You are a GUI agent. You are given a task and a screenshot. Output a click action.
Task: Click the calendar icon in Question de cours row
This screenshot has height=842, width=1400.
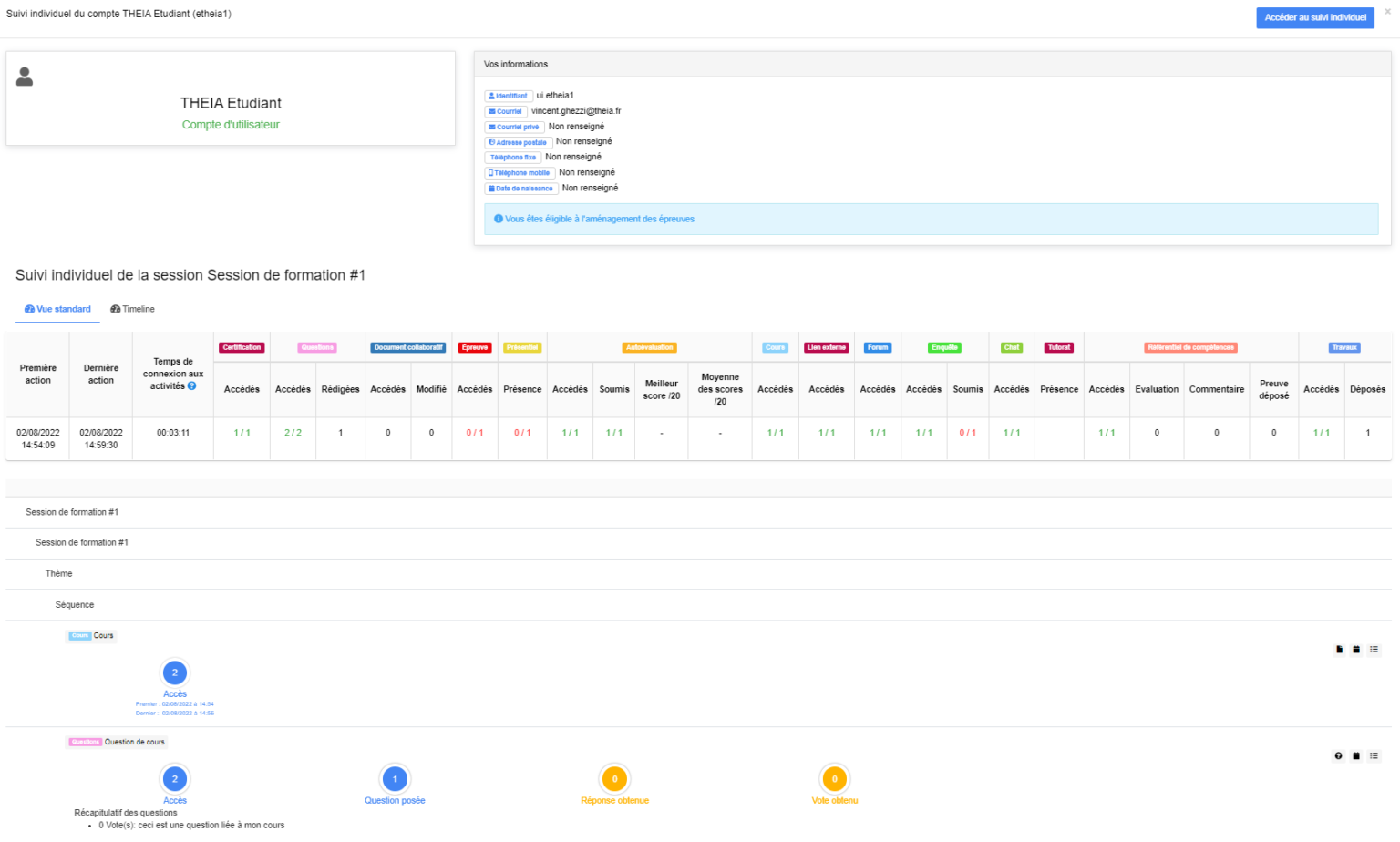[x=1356, y=756]
